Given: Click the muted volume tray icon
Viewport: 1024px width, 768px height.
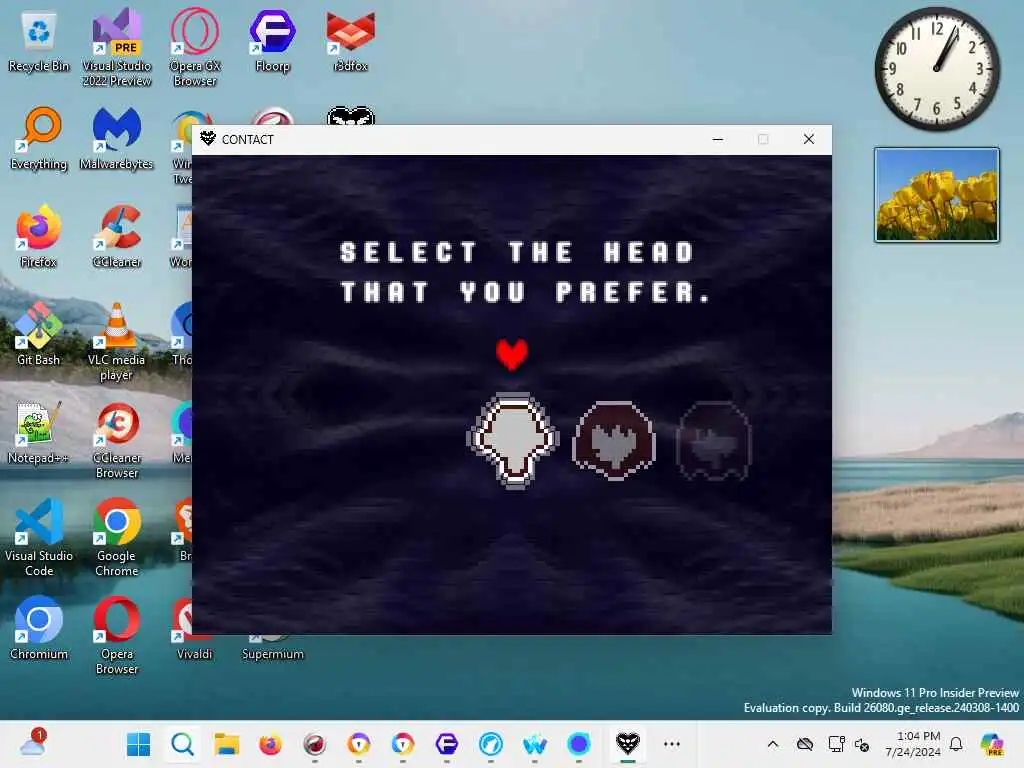Looking at the screenshot, I should coord(862,744).
